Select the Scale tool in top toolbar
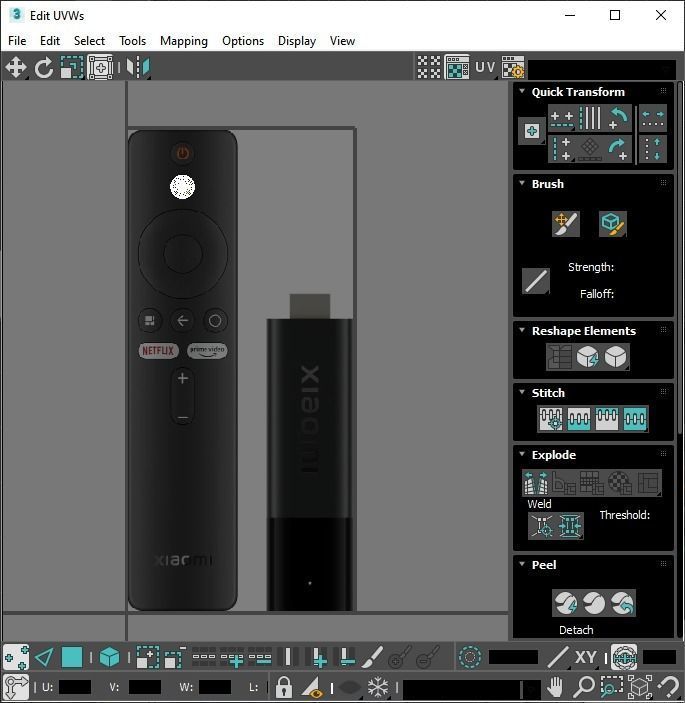 coord(72,67)
